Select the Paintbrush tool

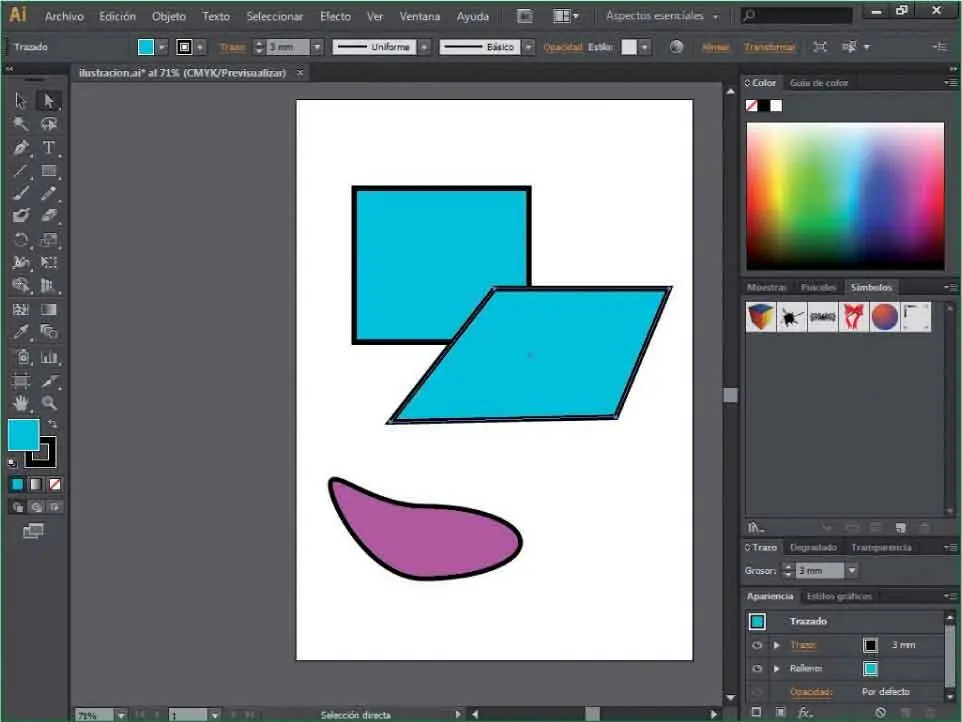pos(21,193)
